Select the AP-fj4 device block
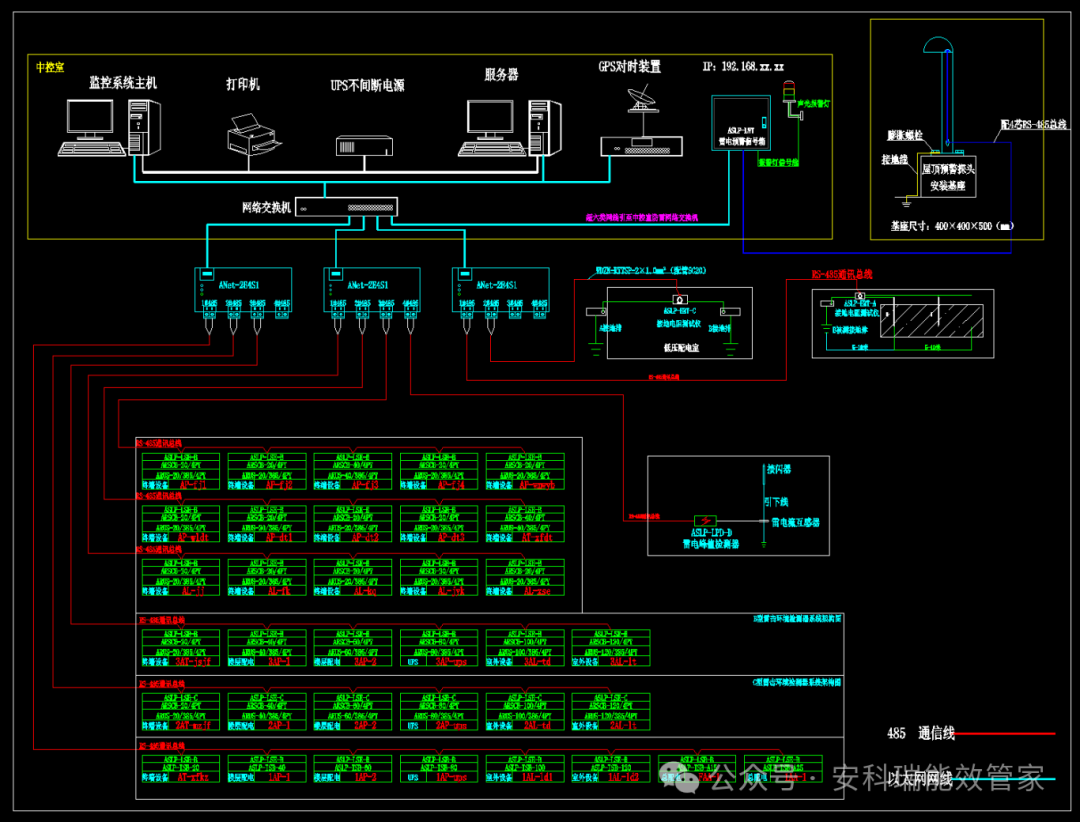Image resolution: width=1080 pixels, height=822 pixels. tap(439, 471)
